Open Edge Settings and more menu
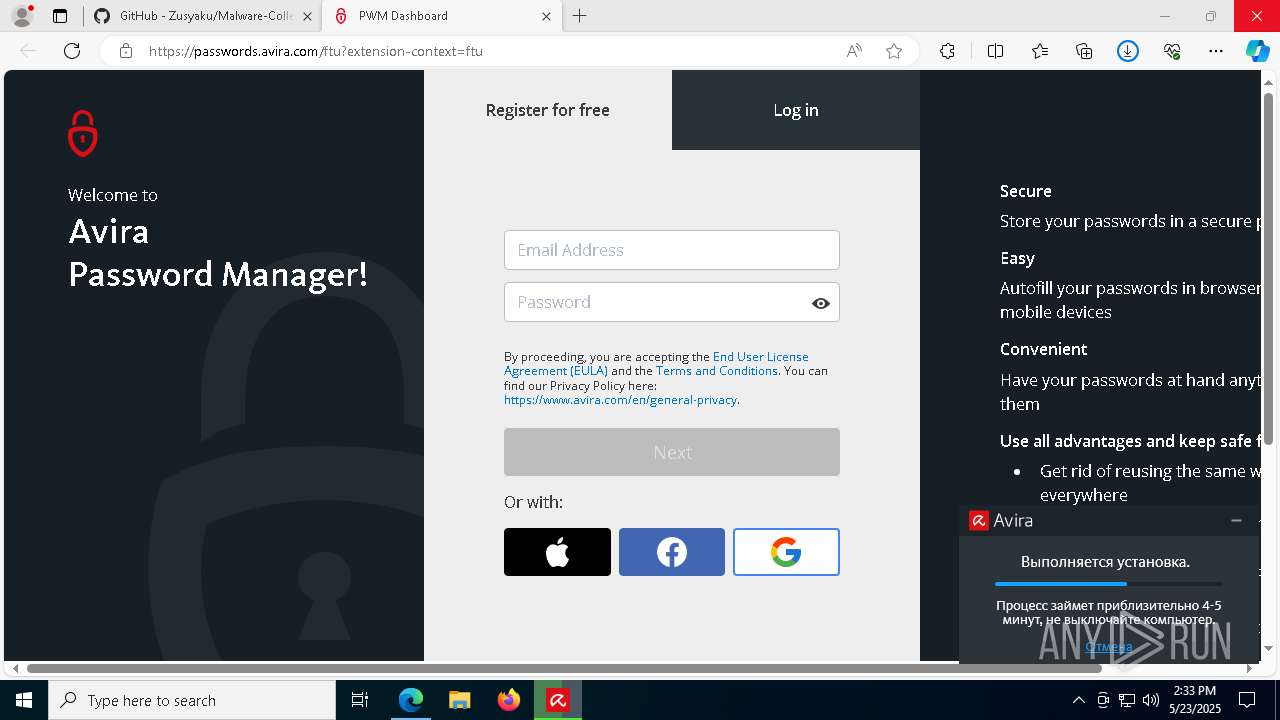Screen dimensions: 1280x720 1216,51
